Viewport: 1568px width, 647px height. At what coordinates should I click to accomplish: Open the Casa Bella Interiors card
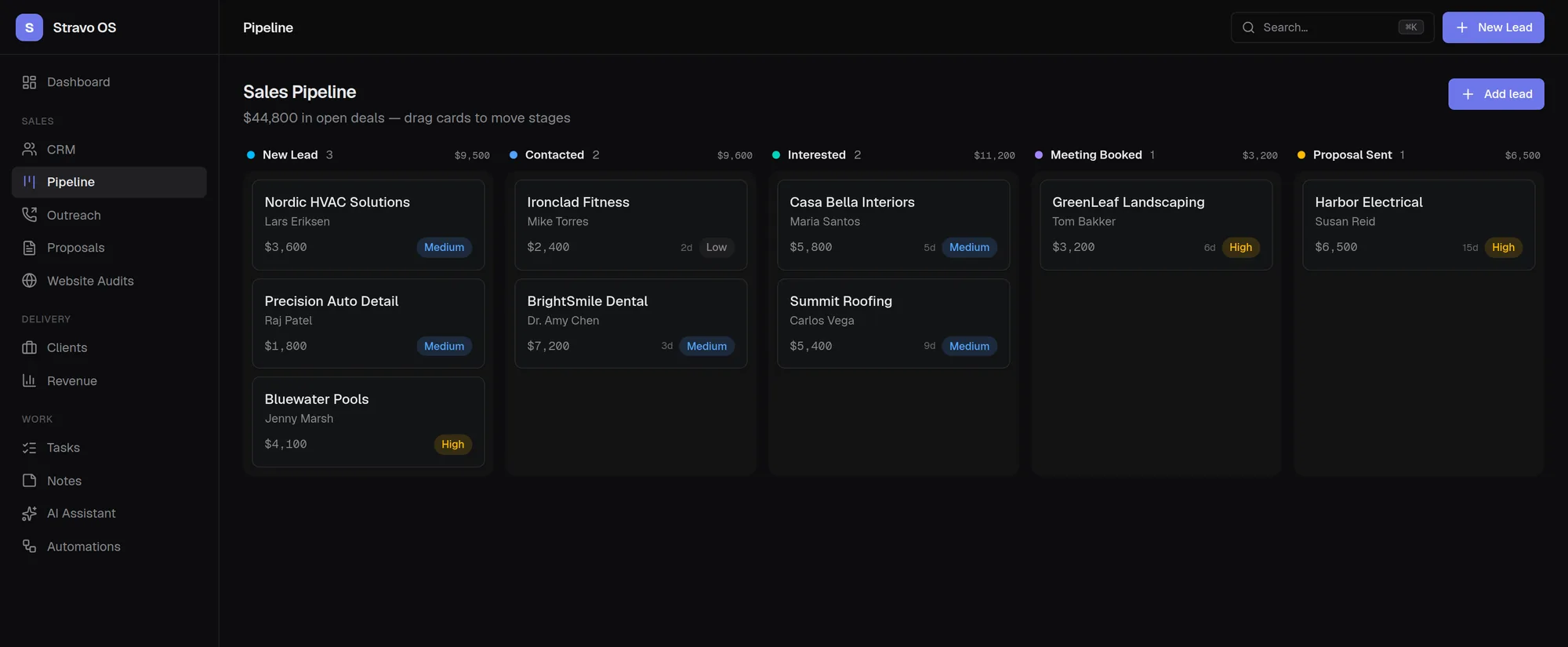click(893, 225)
